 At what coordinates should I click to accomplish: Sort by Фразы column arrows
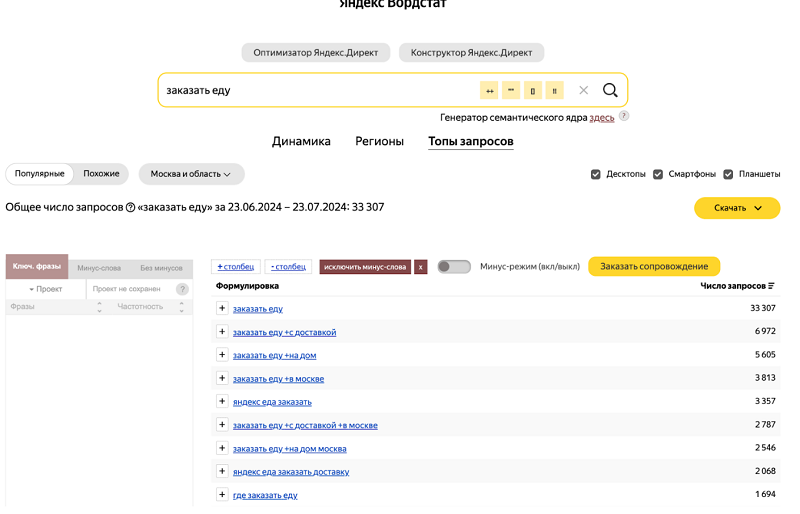[x=99, y=307]
